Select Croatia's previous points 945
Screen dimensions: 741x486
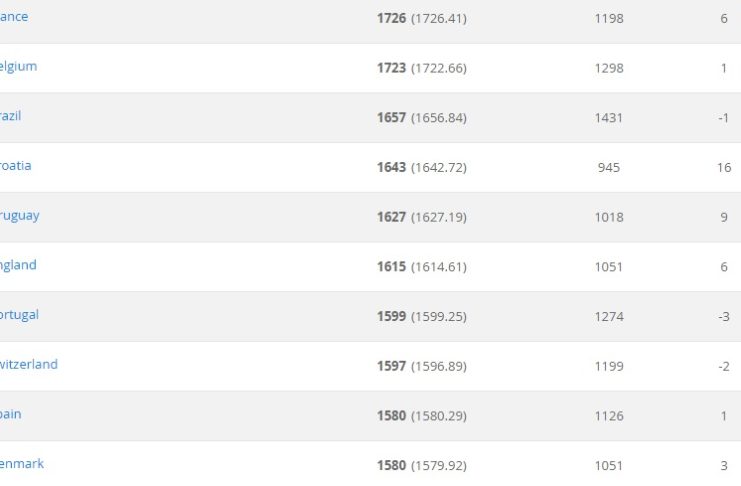[x=608, y=167]
